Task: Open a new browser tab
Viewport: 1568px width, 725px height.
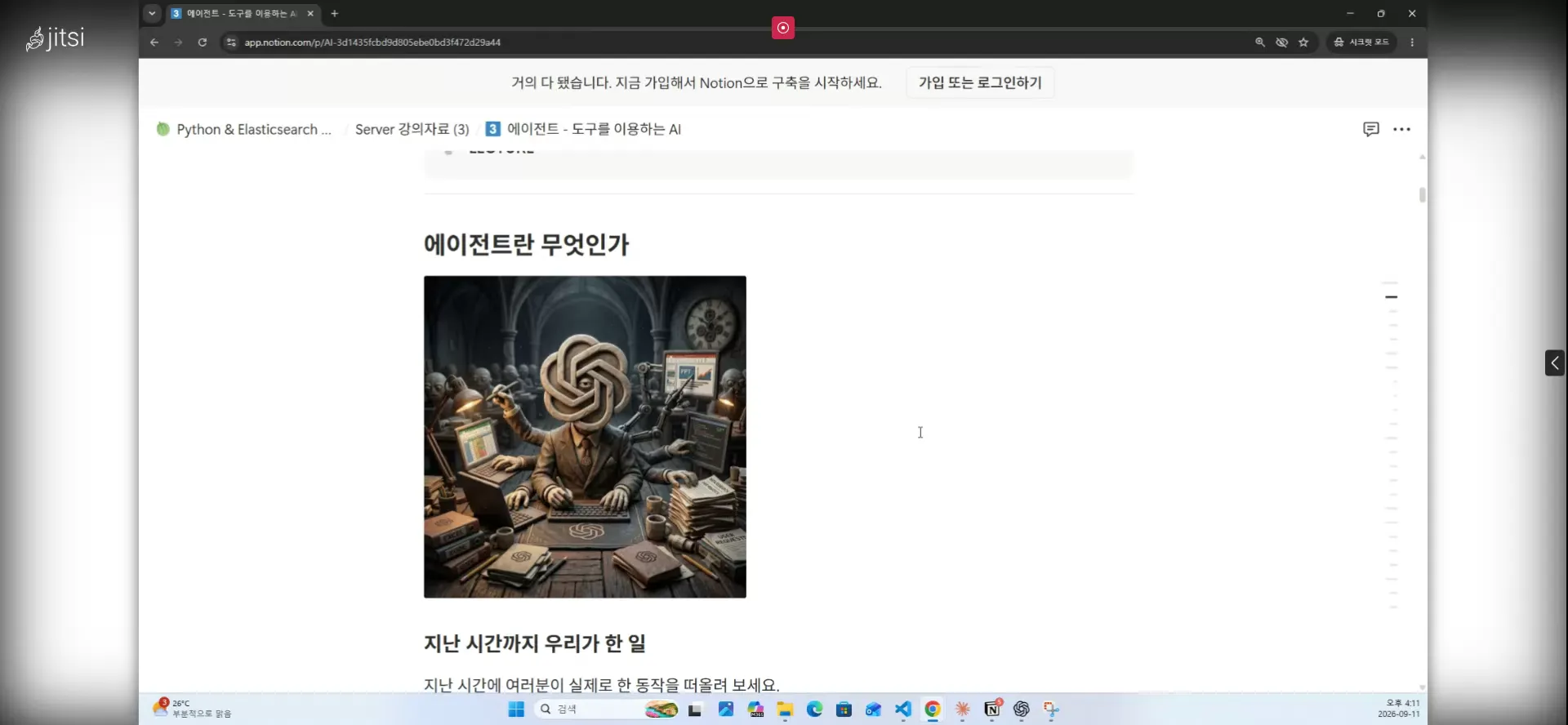Action: 335,13
